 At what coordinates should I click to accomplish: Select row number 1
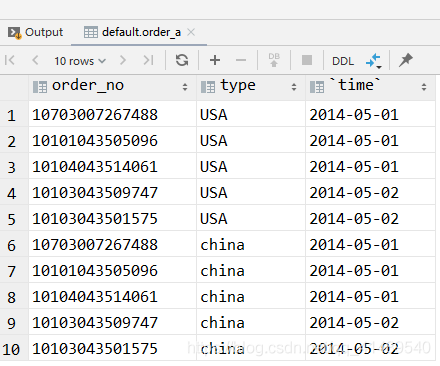pyautogui.click(x=14, y=114)
